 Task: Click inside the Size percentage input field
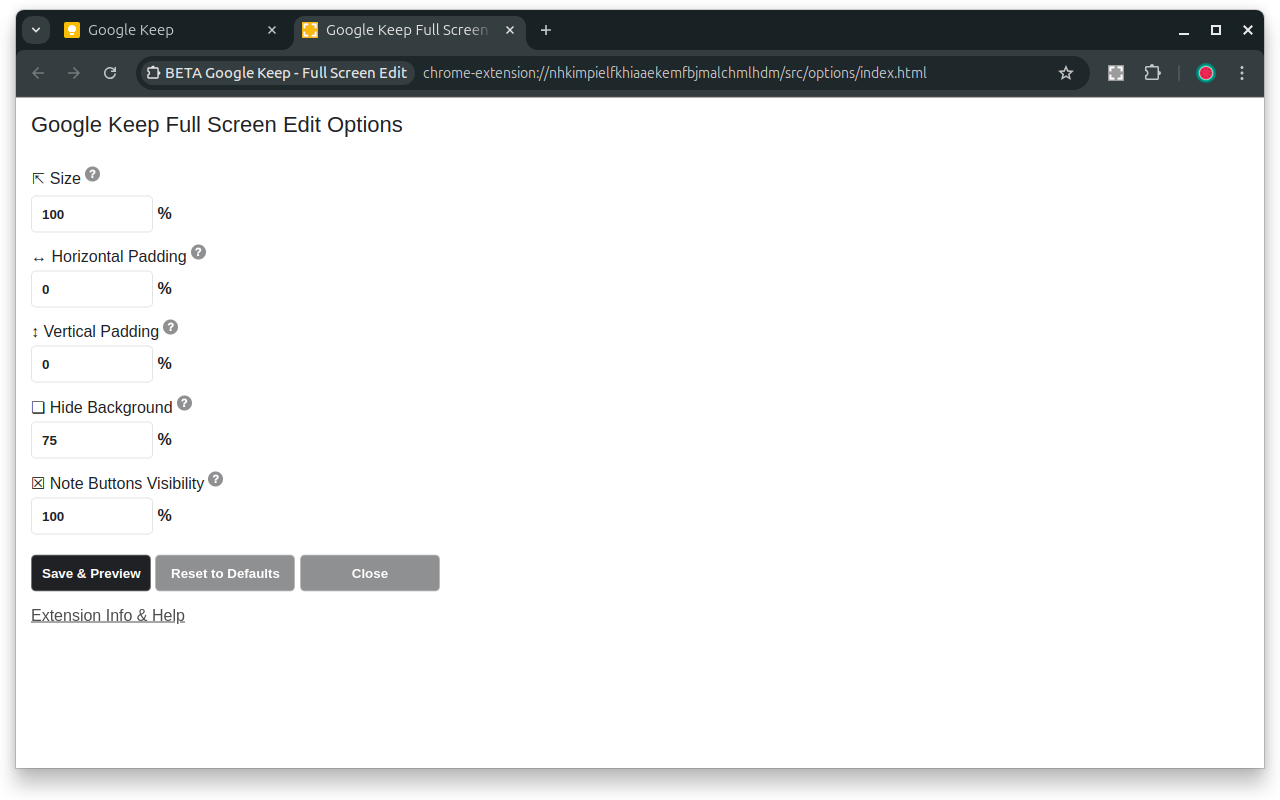[x=91, y=214]
